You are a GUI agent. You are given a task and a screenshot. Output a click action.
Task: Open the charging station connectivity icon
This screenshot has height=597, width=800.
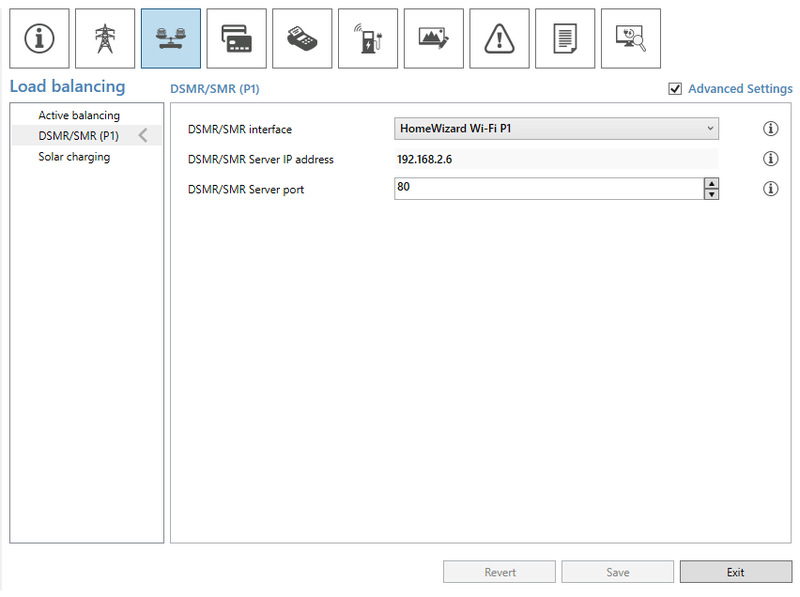[x=368, y=38]
